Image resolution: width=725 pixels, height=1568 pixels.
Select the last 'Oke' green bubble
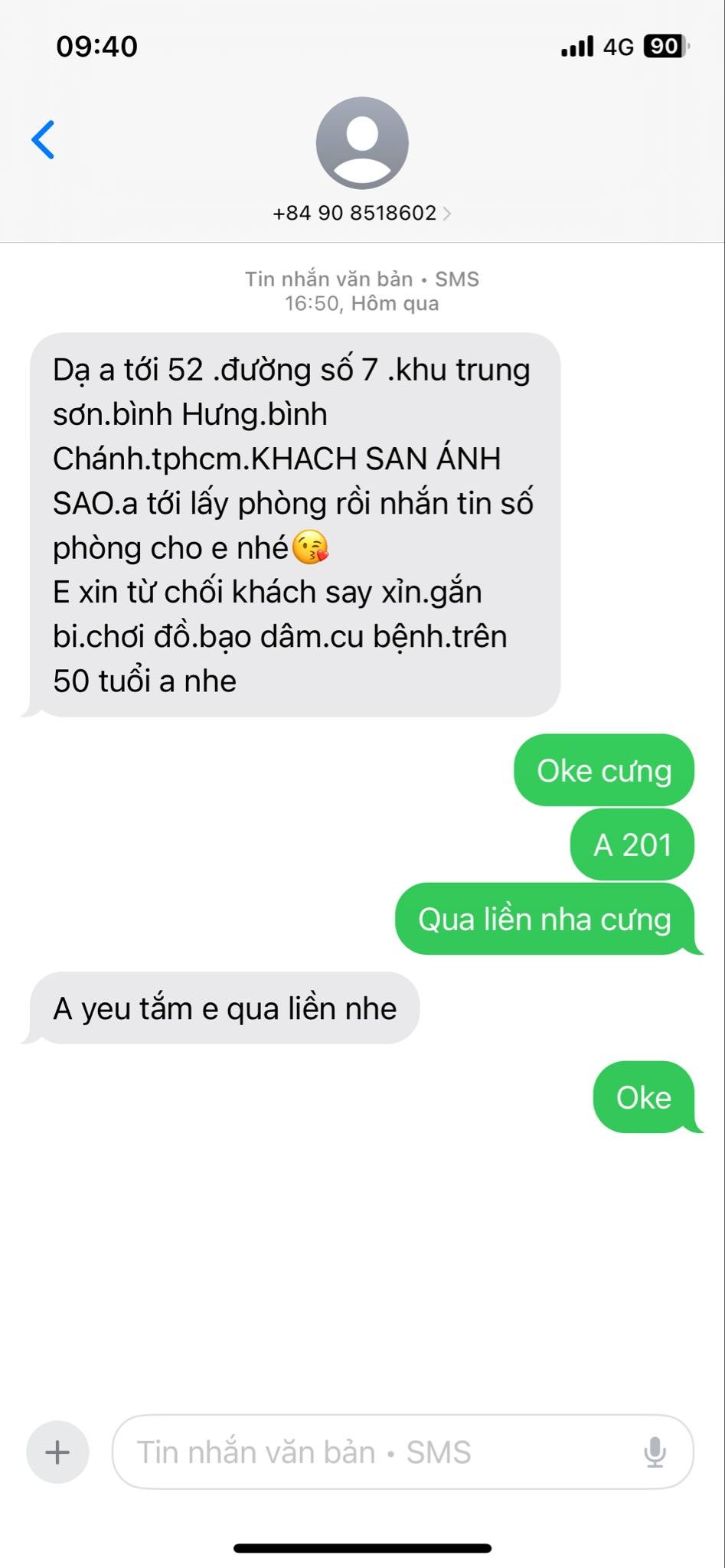pyautogui.click(x=644, y=1097)
